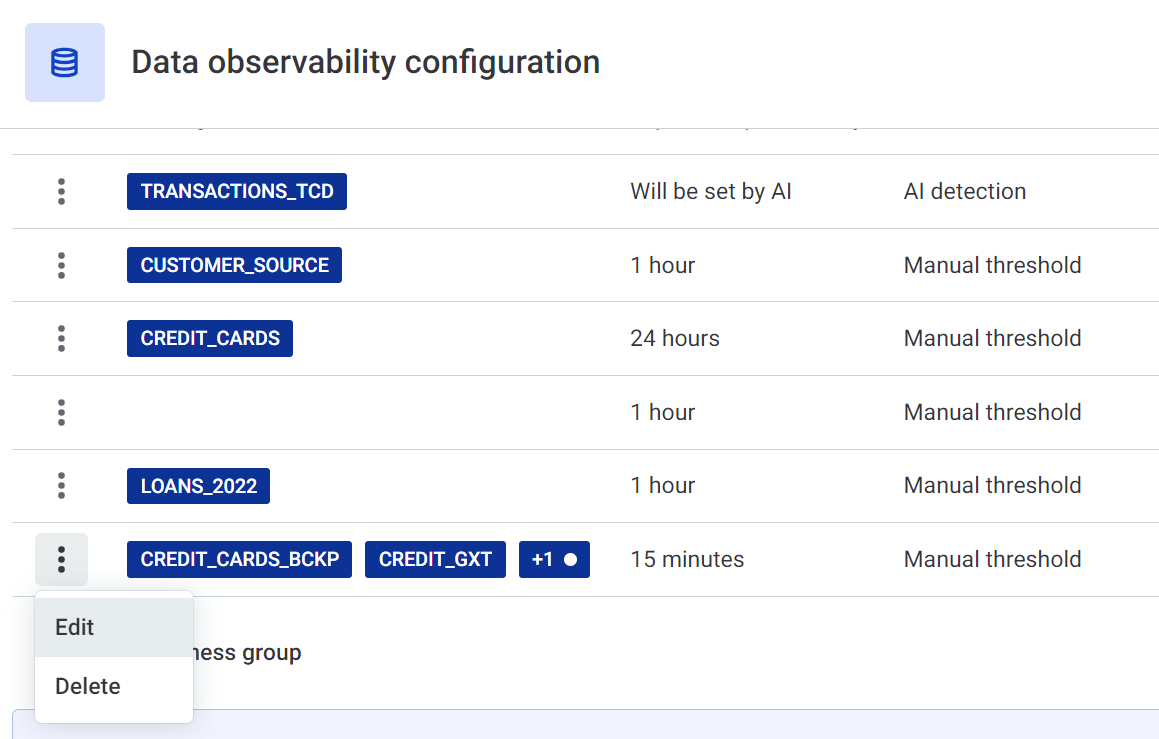
Task: Open three-dot menu for TRANSACTIONS_TCD row
Action: [x=61, y=191]
